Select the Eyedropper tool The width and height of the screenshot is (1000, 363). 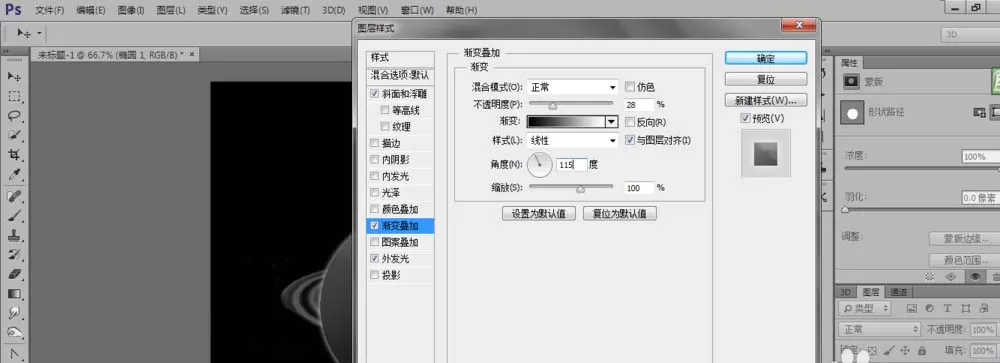[14, 175]
